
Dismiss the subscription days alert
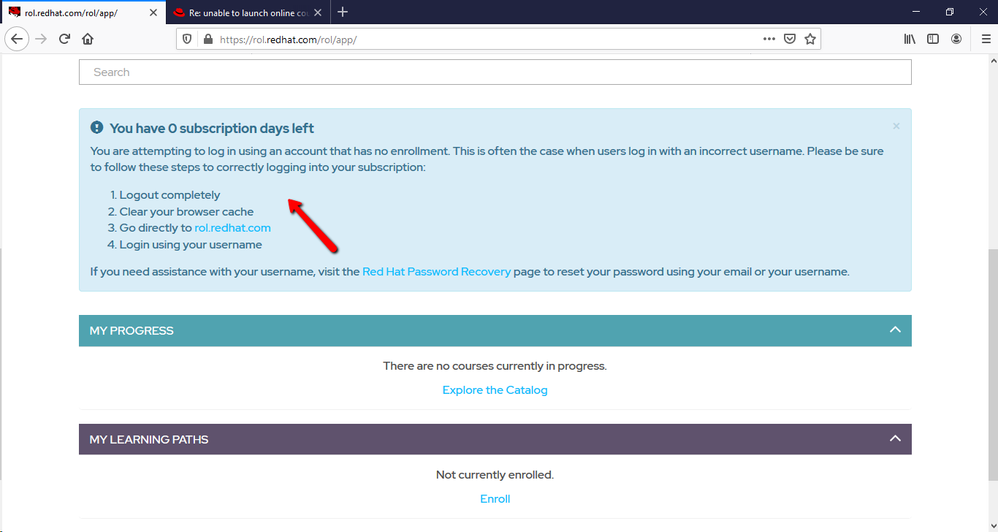(896, 126)
